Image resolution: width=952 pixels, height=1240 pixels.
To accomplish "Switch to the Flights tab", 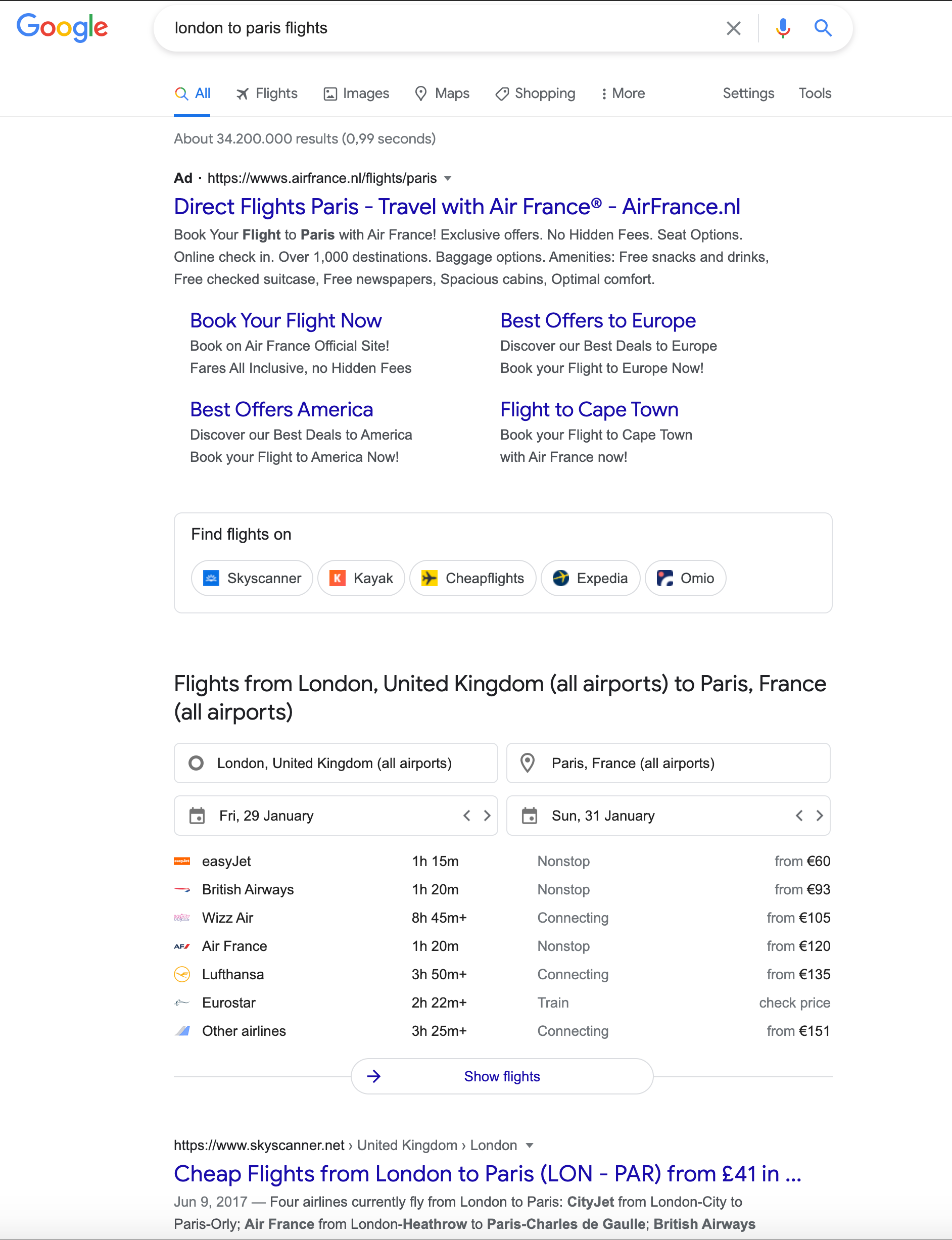I will point(266,93).
